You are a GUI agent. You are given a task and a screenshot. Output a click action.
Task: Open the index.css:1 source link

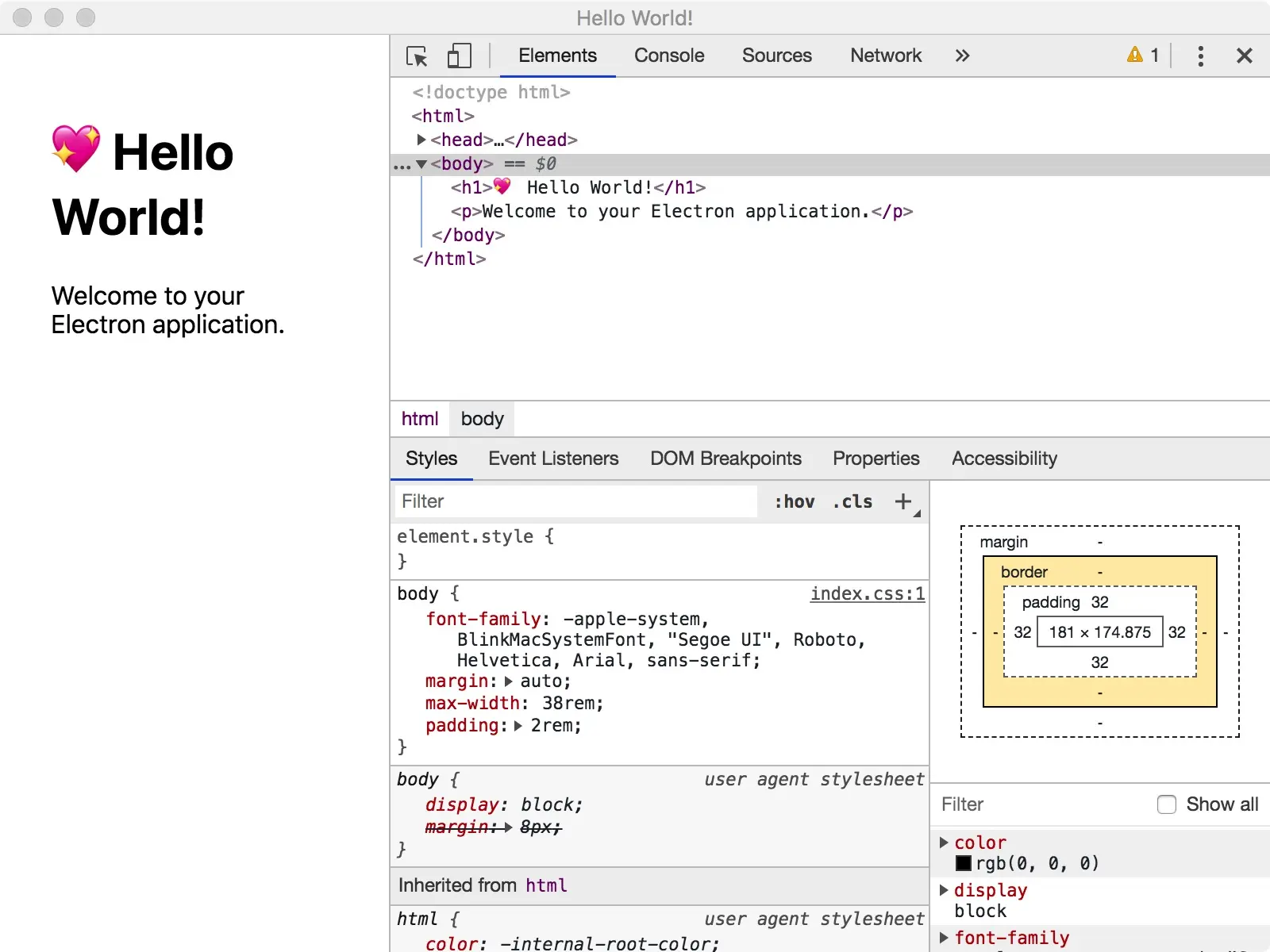[868, 593]
